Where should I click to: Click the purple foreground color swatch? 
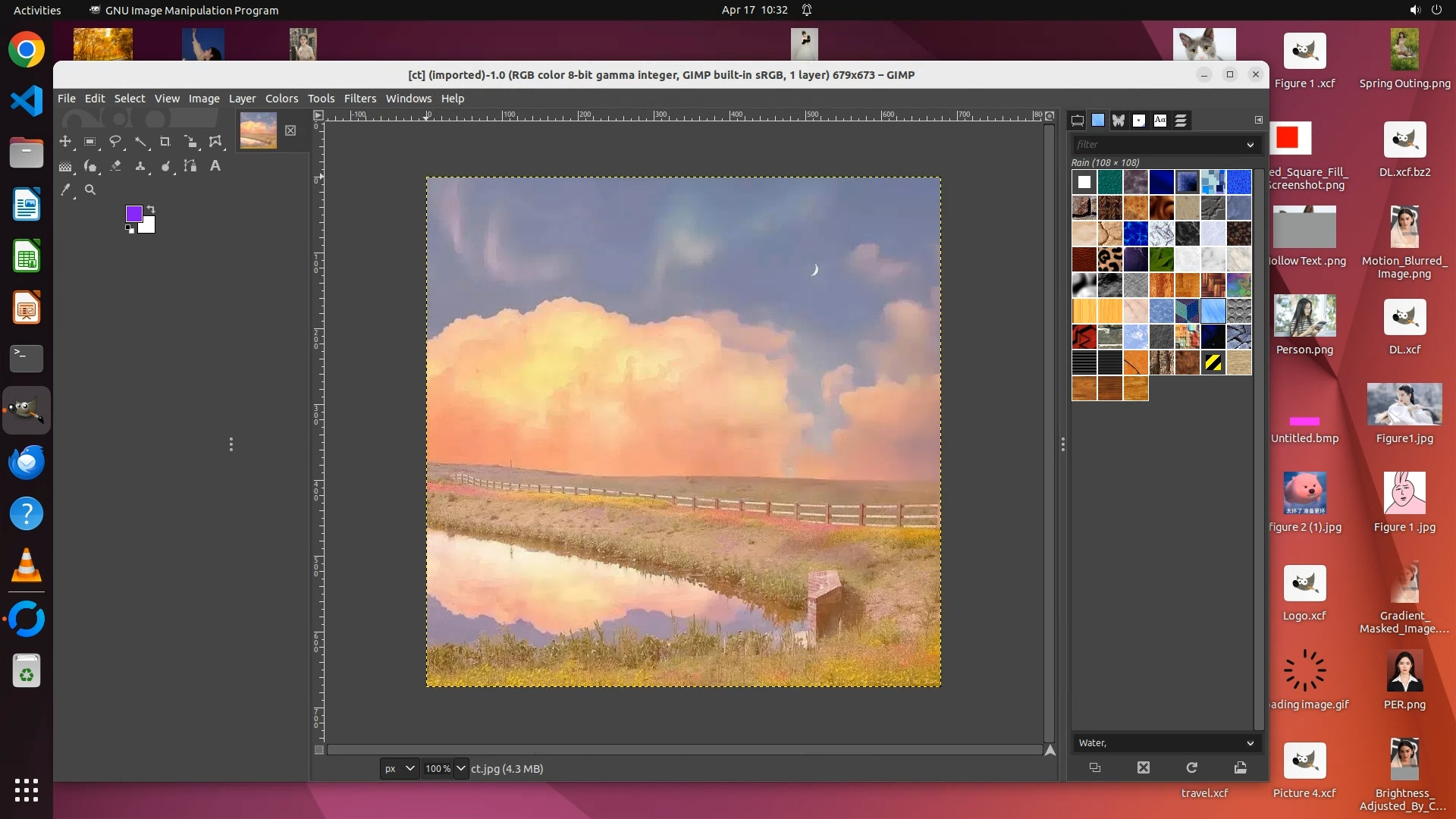click(x=133, y=213)
